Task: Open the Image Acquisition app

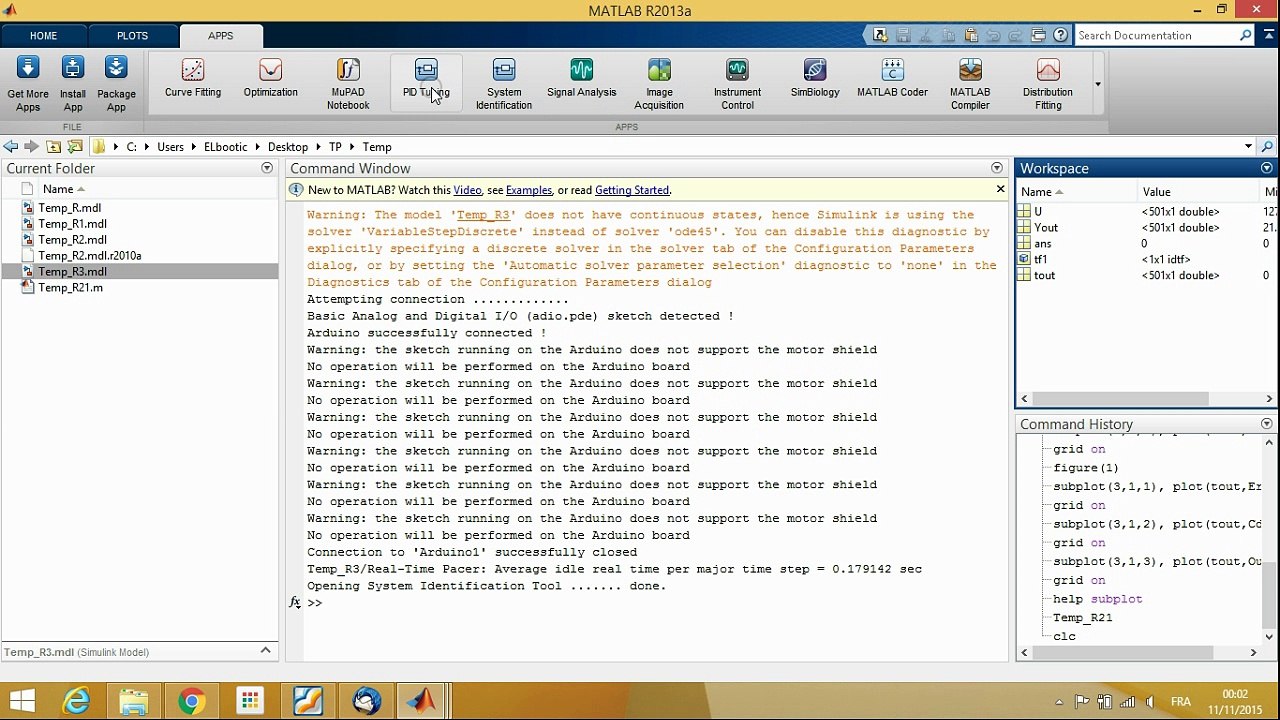Action: point(659,84)
